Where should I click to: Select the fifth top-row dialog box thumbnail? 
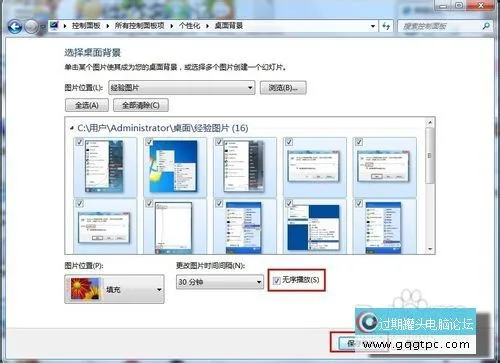pos(384,166)
